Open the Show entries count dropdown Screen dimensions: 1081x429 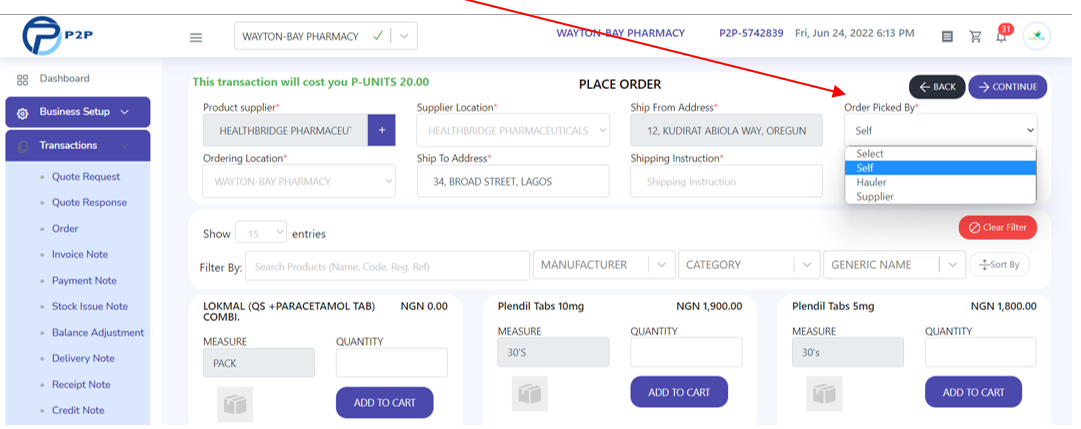(x=261, y=234)
